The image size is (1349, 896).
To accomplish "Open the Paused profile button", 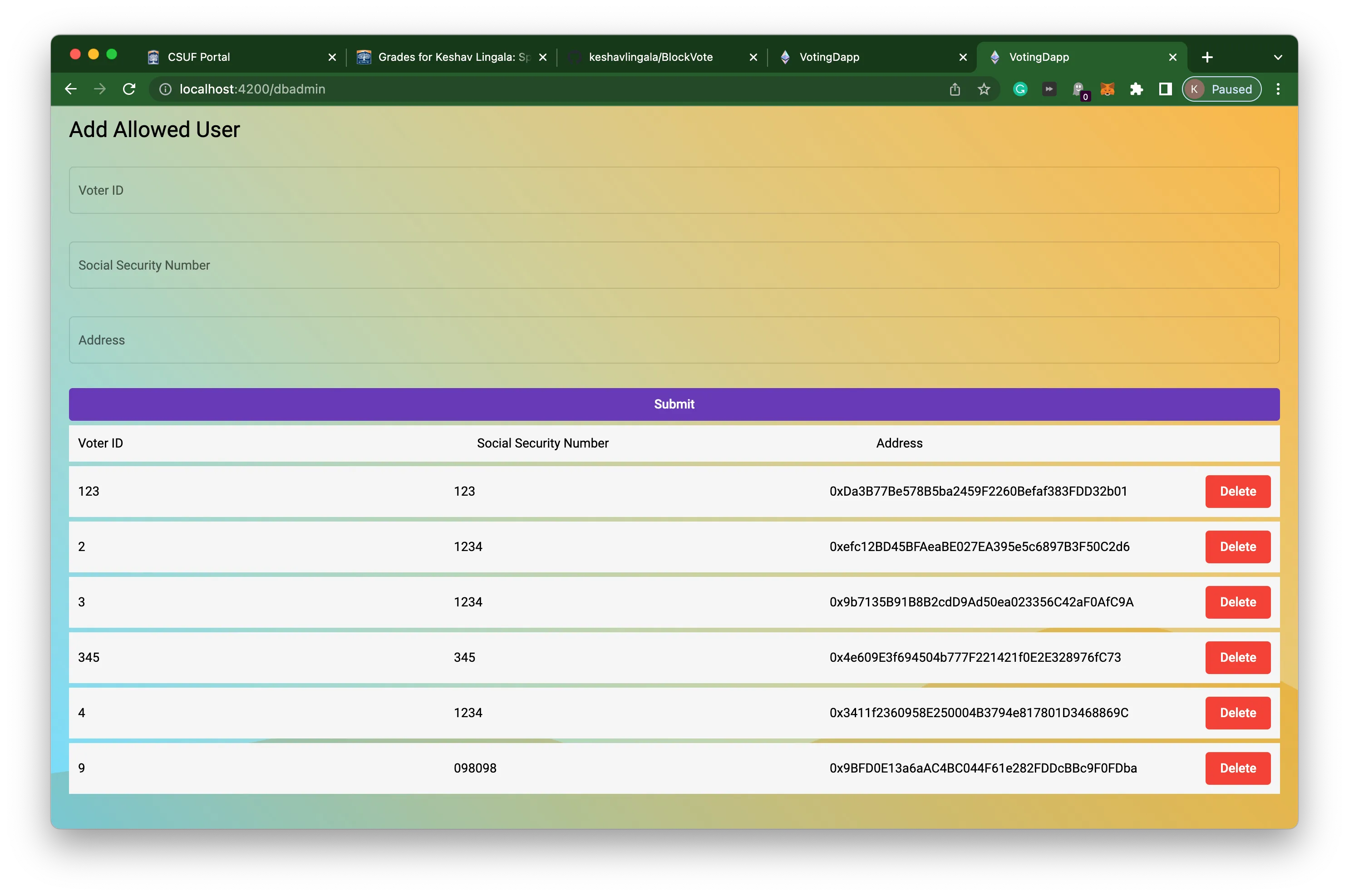I will click(1221, 89).
